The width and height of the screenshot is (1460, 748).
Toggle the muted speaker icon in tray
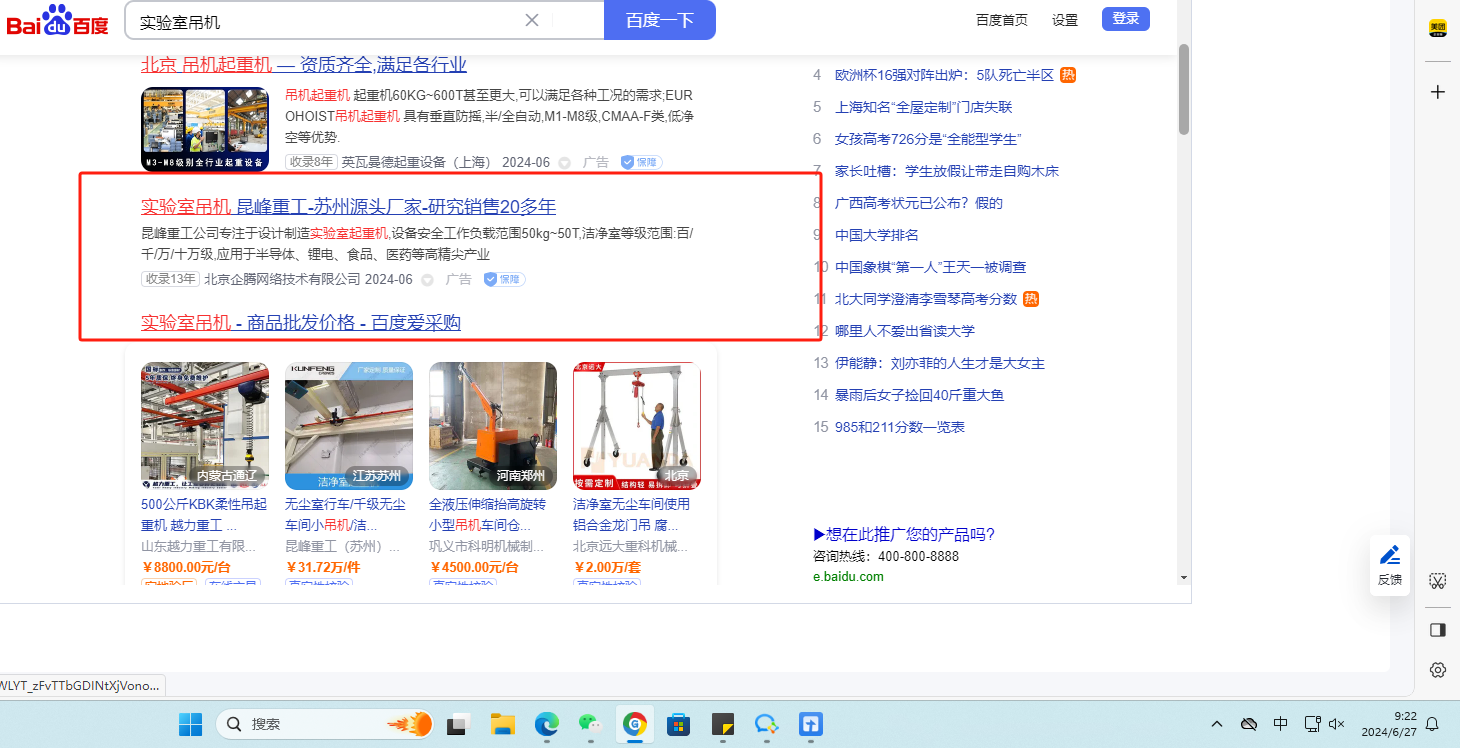[1337, 724]
